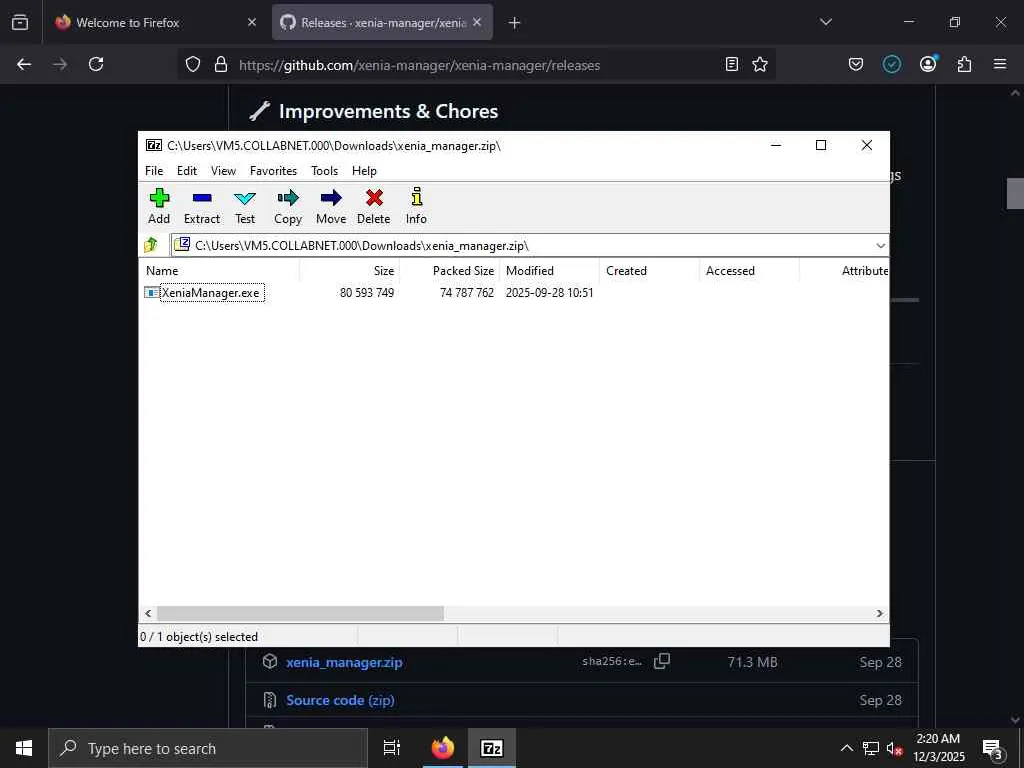Screen dimensions: 1024x768
Task: Bookmark this page with star icon
Action: tap(760, 64)
